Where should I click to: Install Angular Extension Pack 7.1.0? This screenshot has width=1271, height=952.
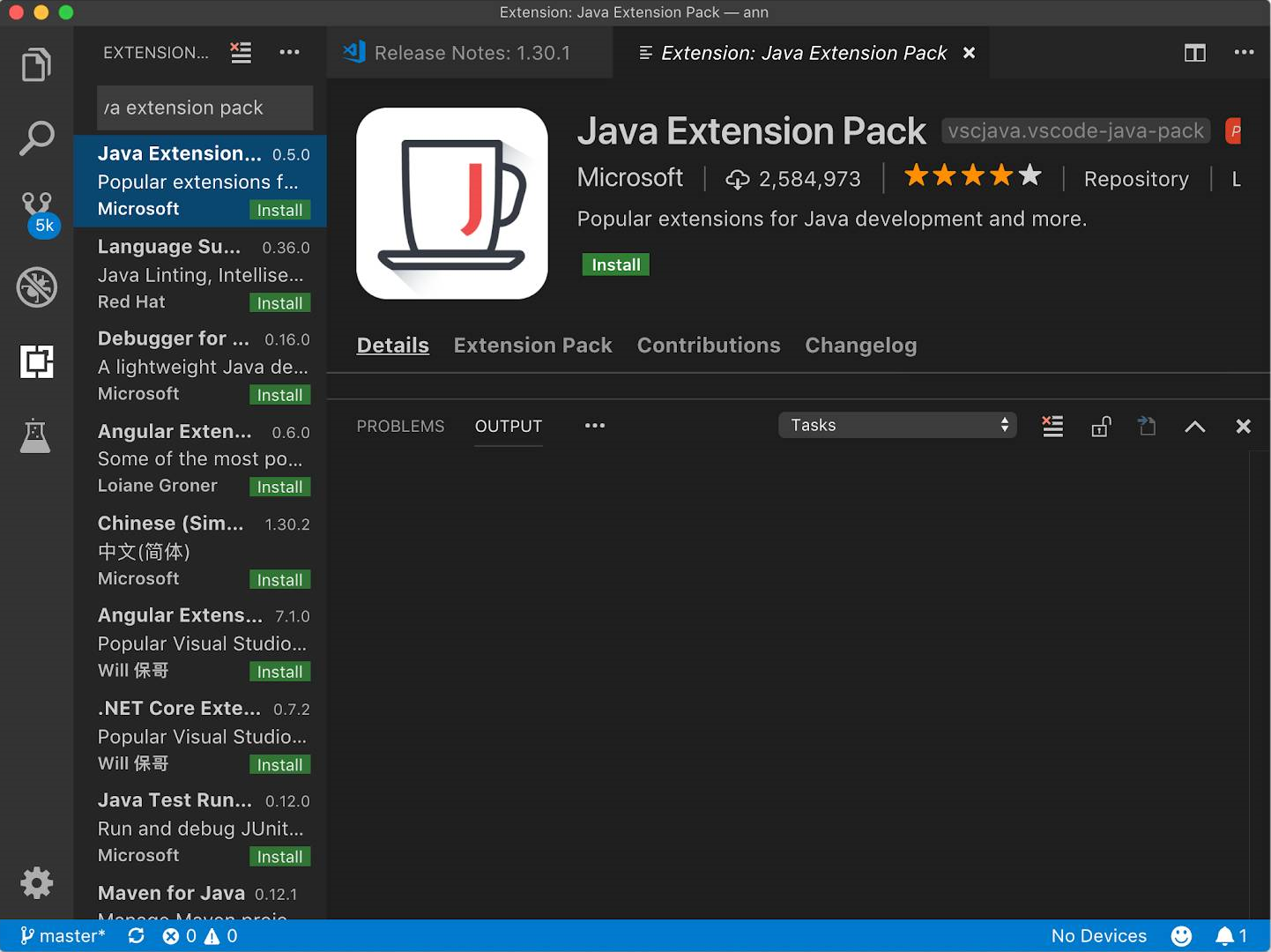pos(279,672)
